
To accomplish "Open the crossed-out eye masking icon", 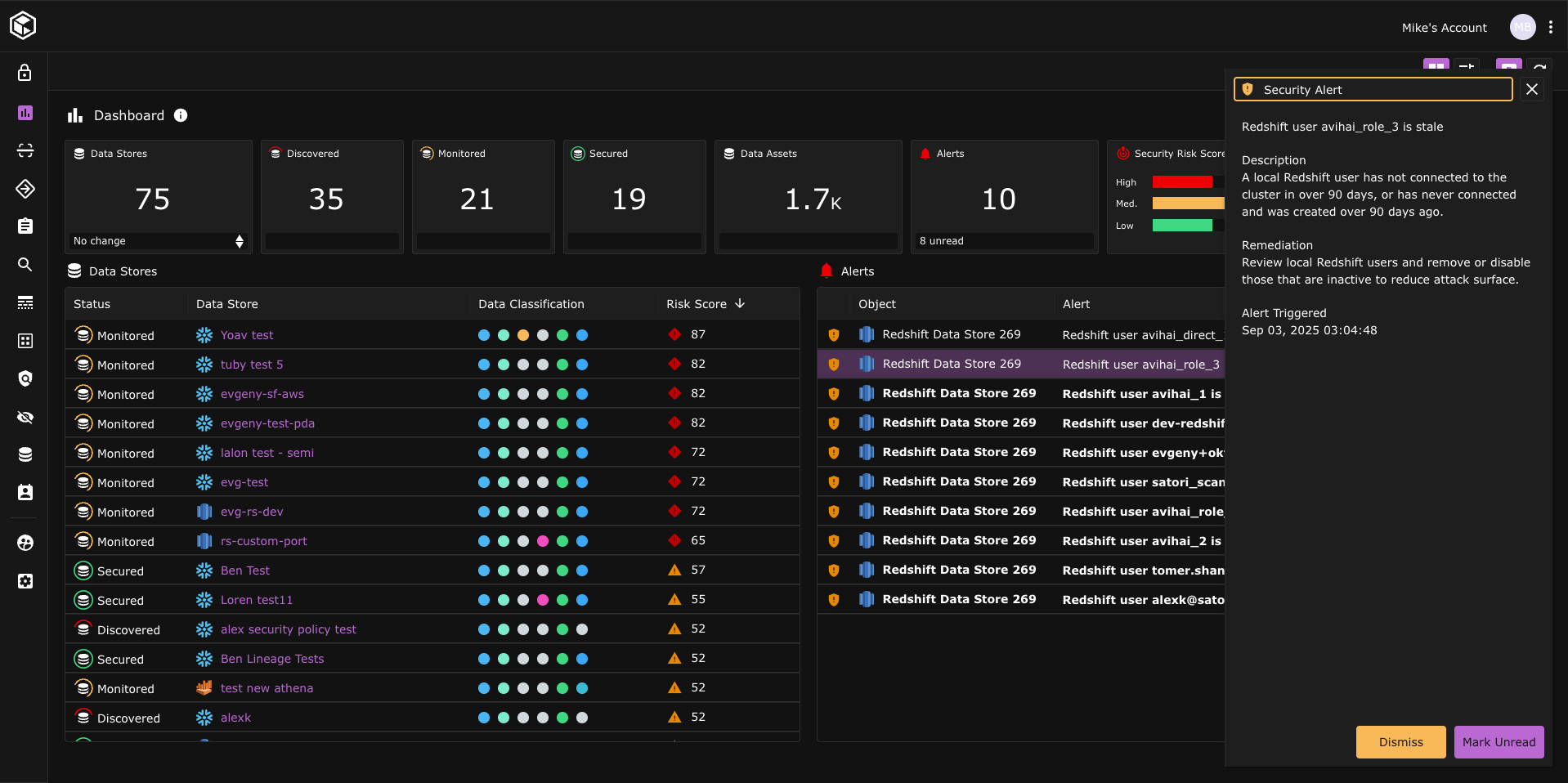I will point(25,417).
